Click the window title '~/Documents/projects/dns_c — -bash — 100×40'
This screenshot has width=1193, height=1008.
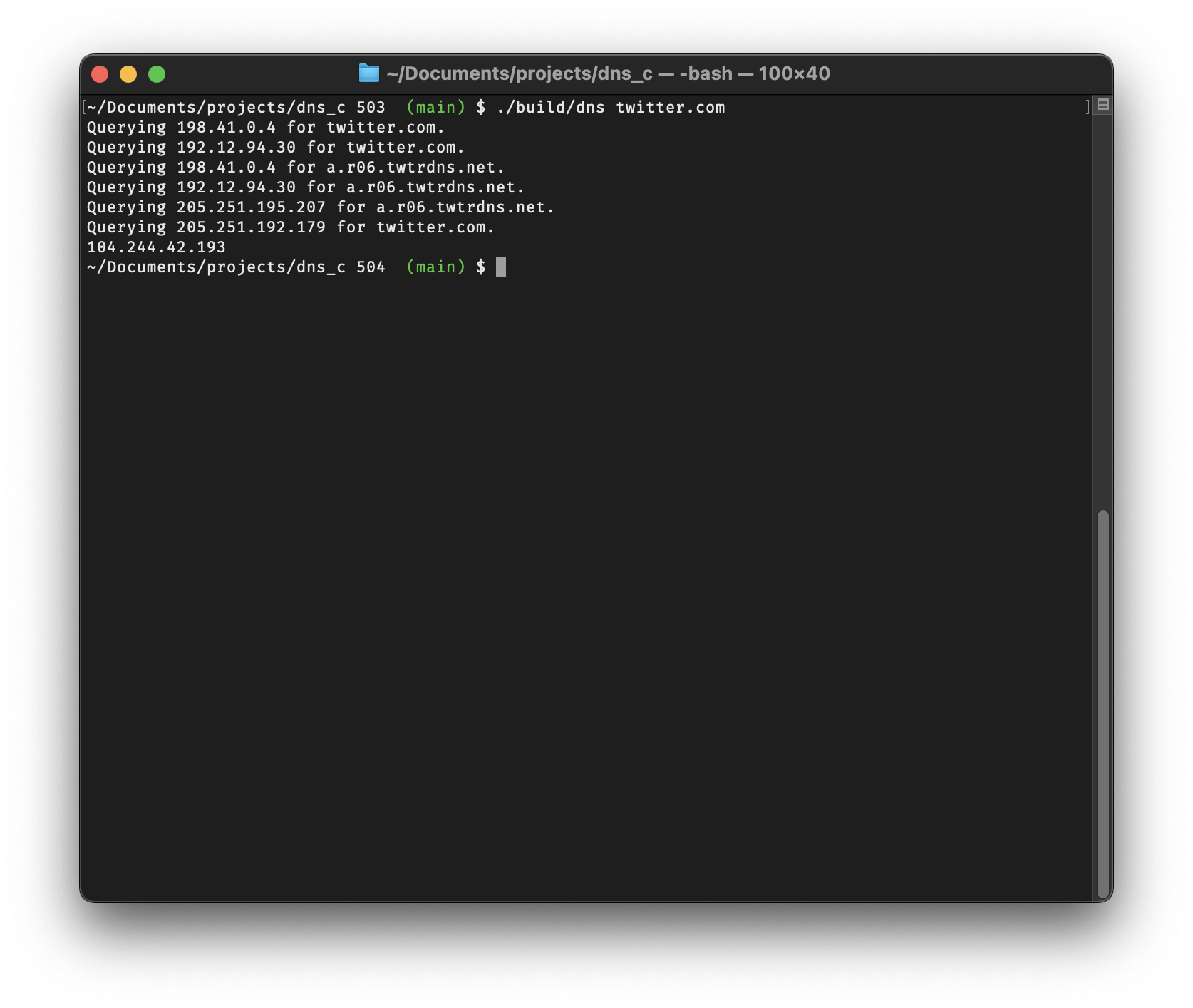coord(608,73)
